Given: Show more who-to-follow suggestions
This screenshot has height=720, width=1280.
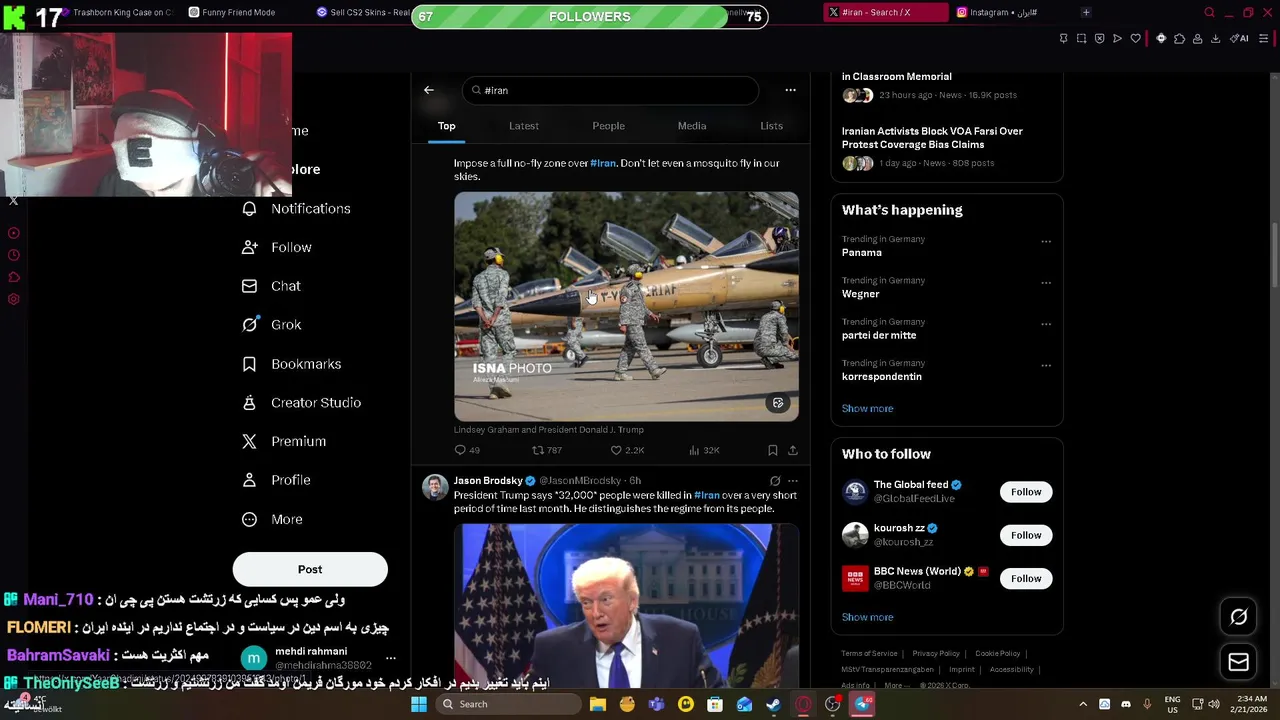Looking at the screenshot, I should click(867, 617).
